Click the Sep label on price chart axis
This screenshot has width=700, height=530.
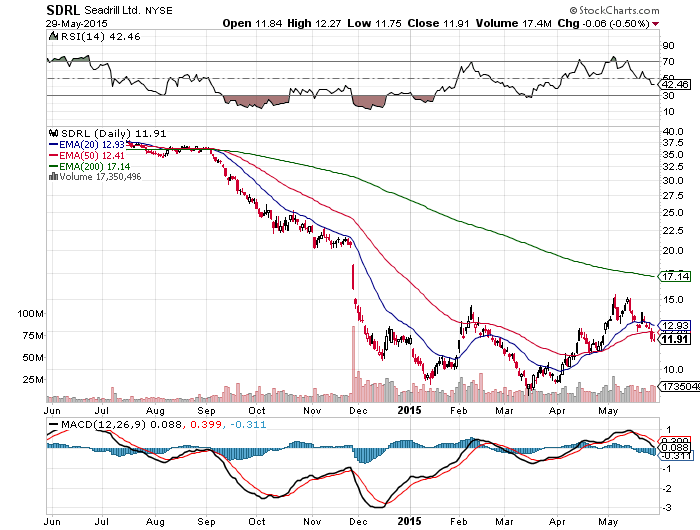(x=206, y=410)
